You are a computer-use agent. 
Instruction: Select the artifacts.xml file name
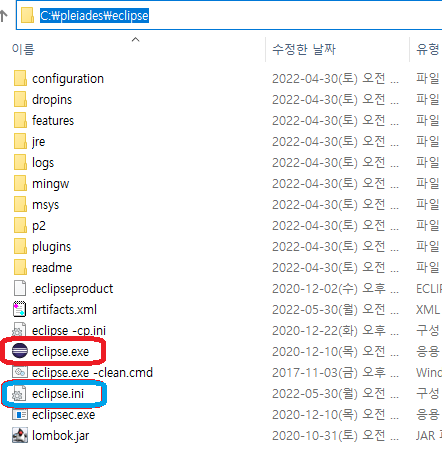pos(65,310)
